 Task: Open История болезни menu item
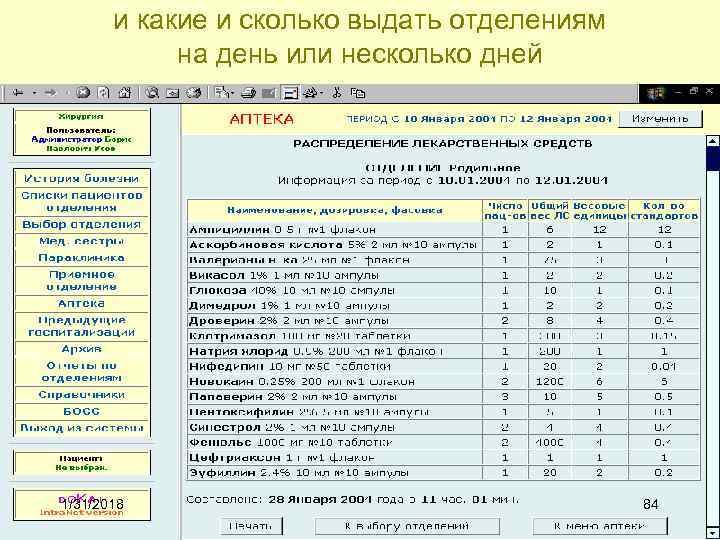tap(81, 179)
